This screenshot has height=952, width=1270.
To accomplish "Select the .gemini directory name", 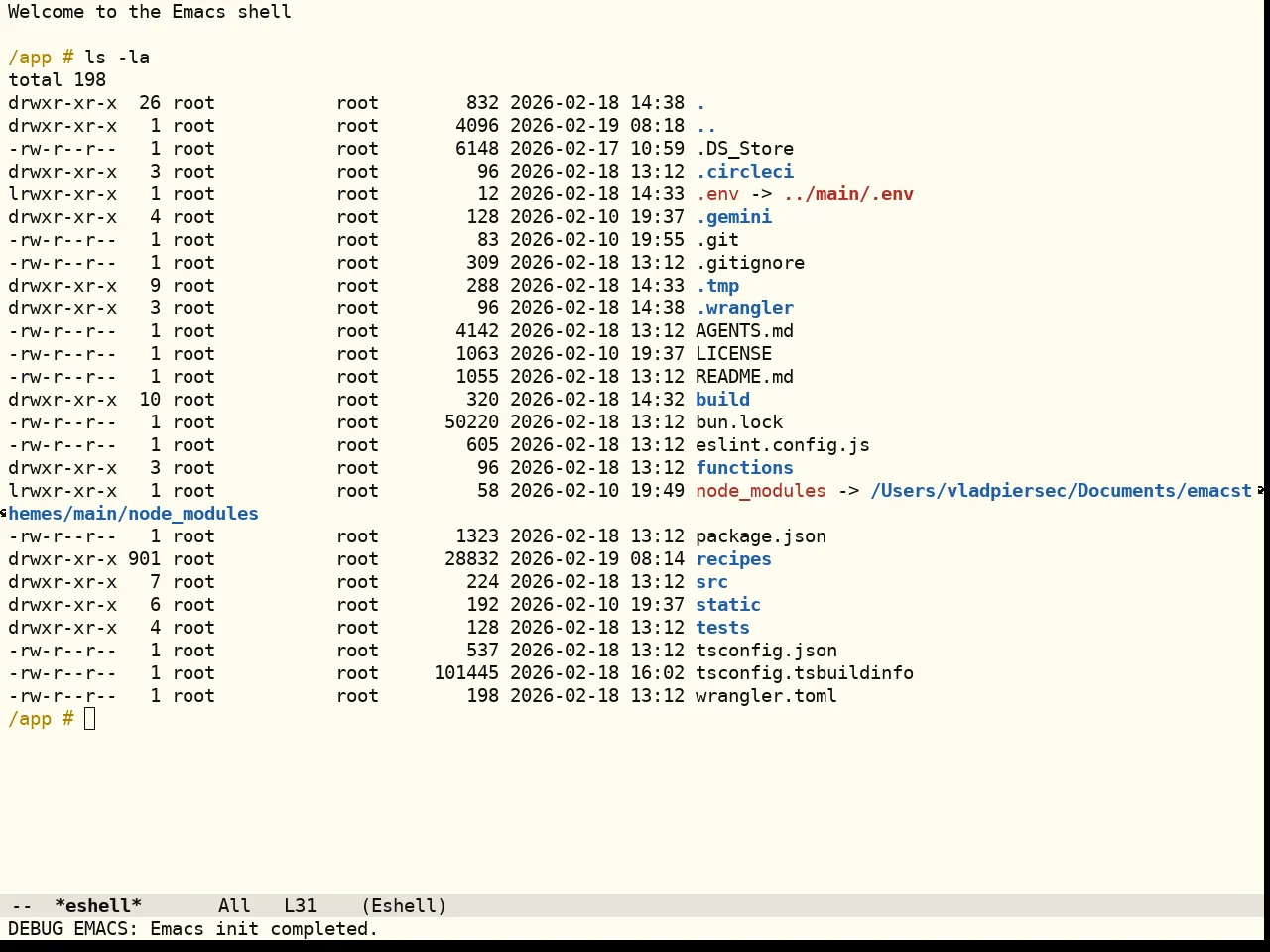I will tap(733, 217).
